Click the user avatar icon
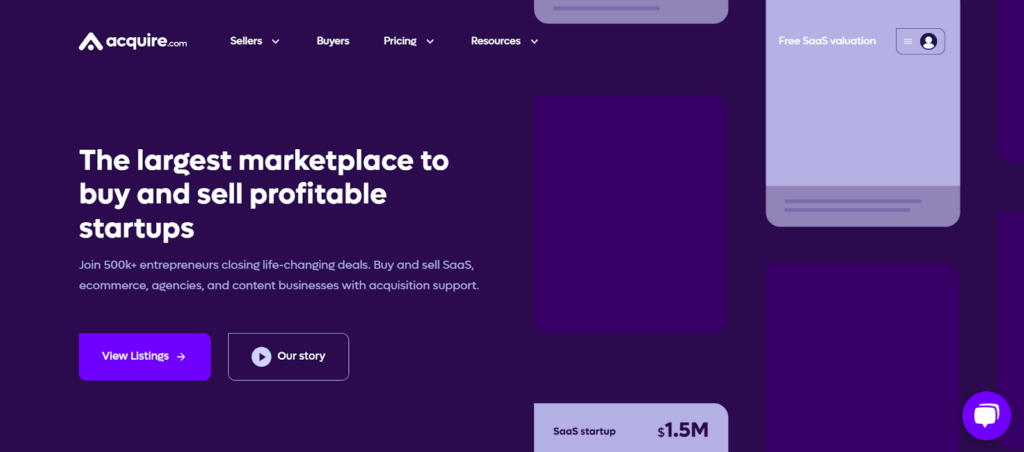Image resolution: width=1024 pixels, height=452 pixels. 928,41
